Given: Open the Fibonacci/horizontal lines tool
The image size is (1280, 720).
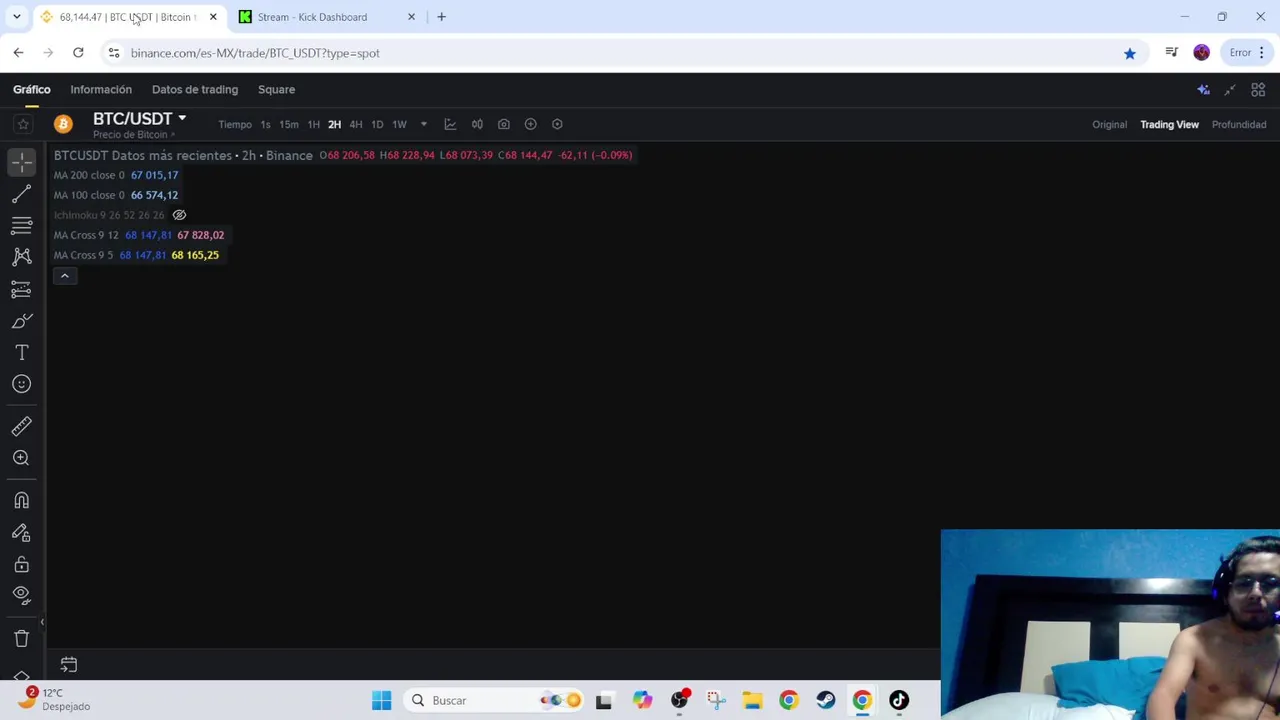Looking at the screenshot, I should point(22,225).
